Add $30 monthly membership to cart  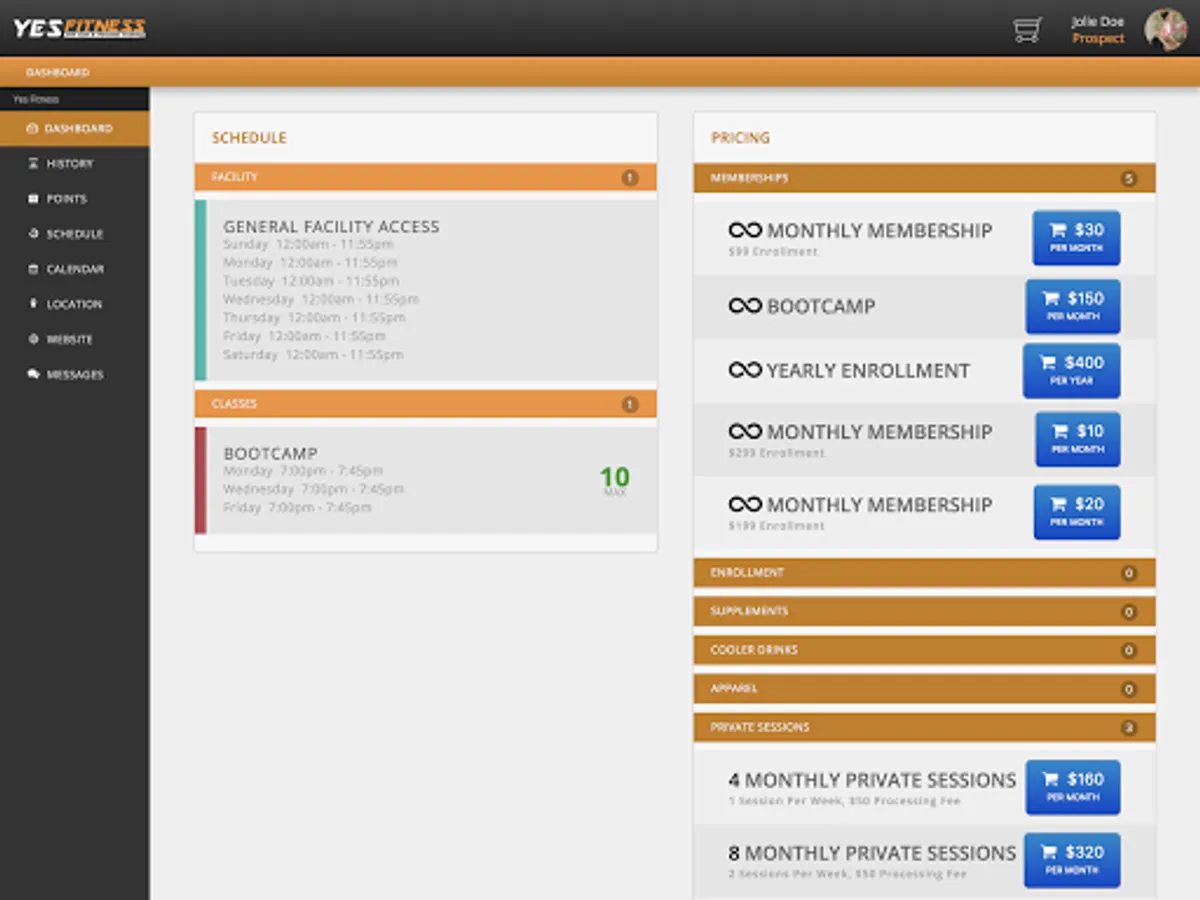click(1076, 238)
